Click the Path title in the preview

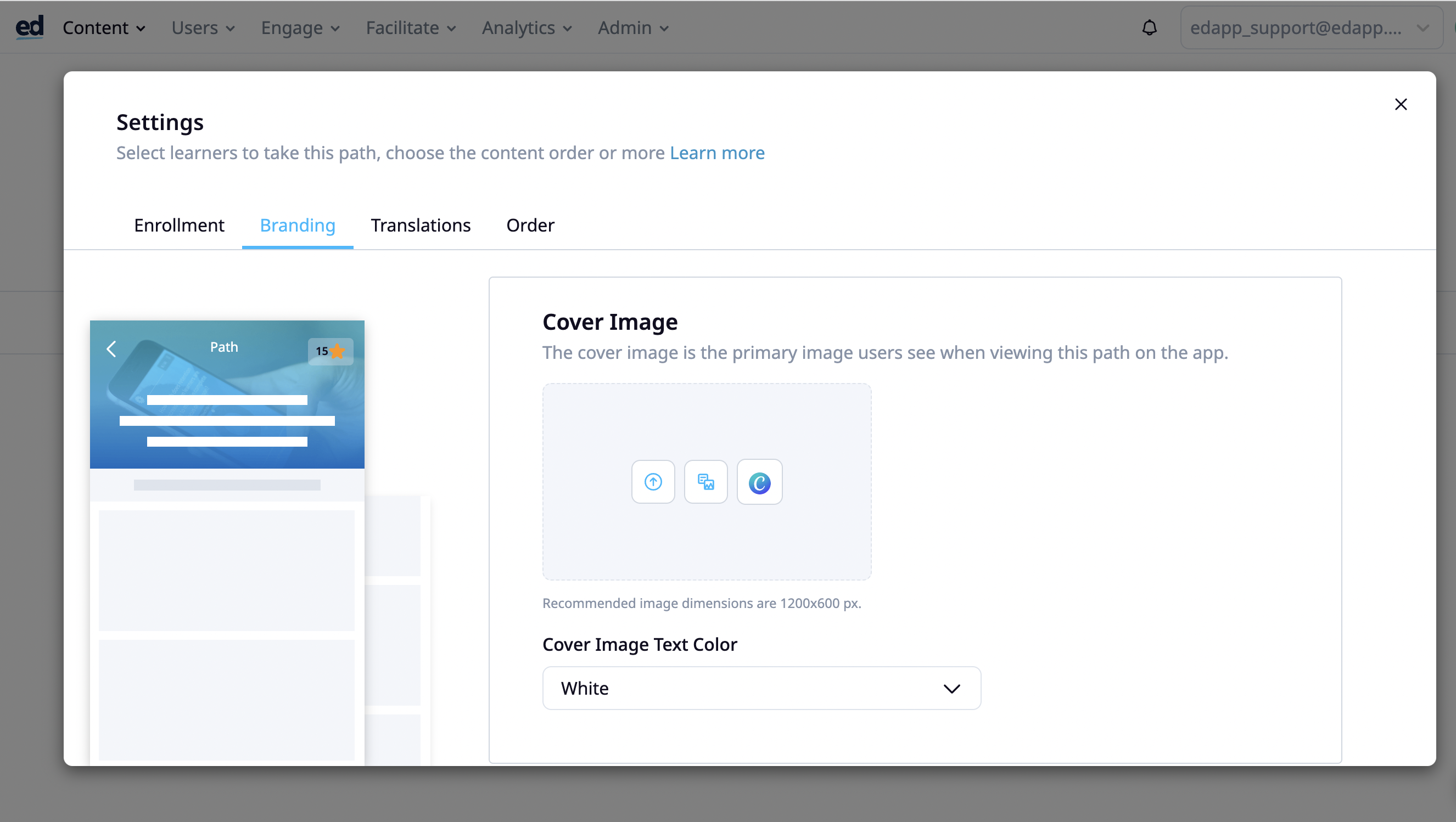click(224, 347)
